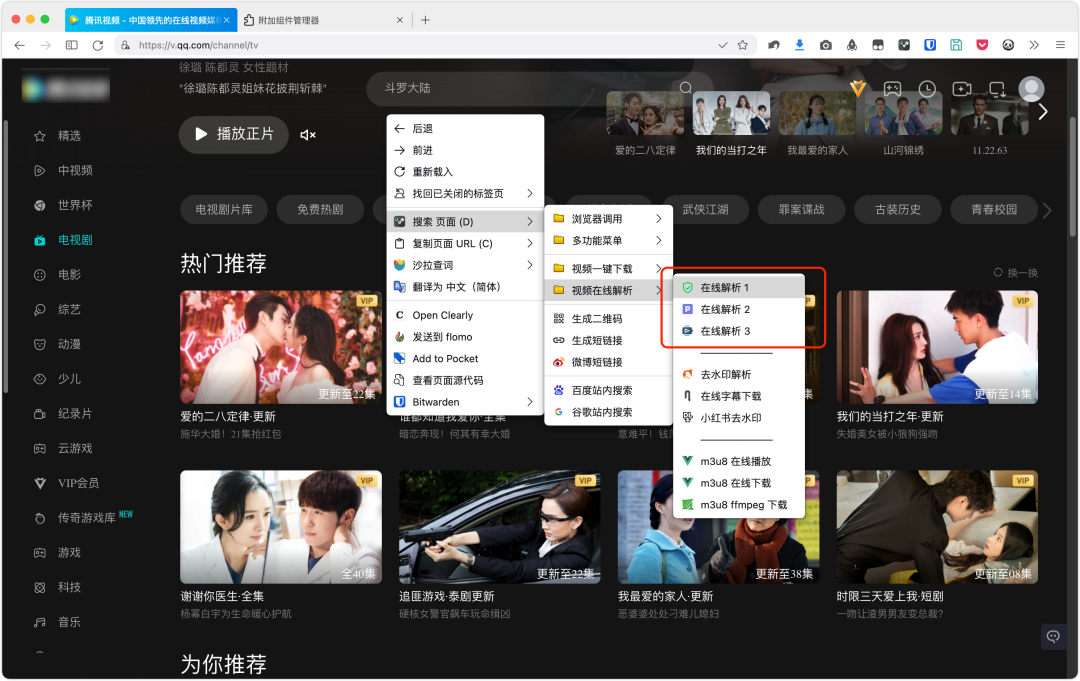Expand 视频一键下载 folder submenu
1080x681 pixels.
[608, 269]
